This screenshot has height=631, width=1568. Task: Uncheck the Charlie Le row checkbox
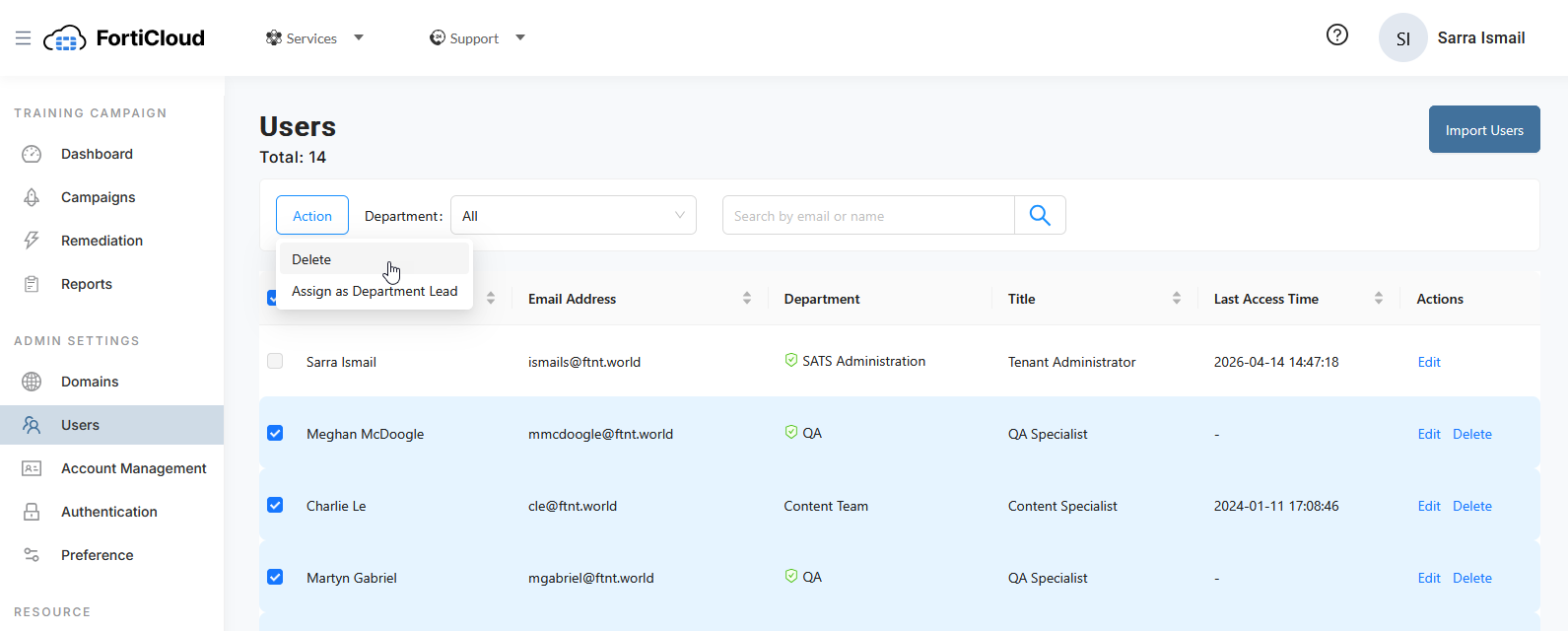point(275,505)
